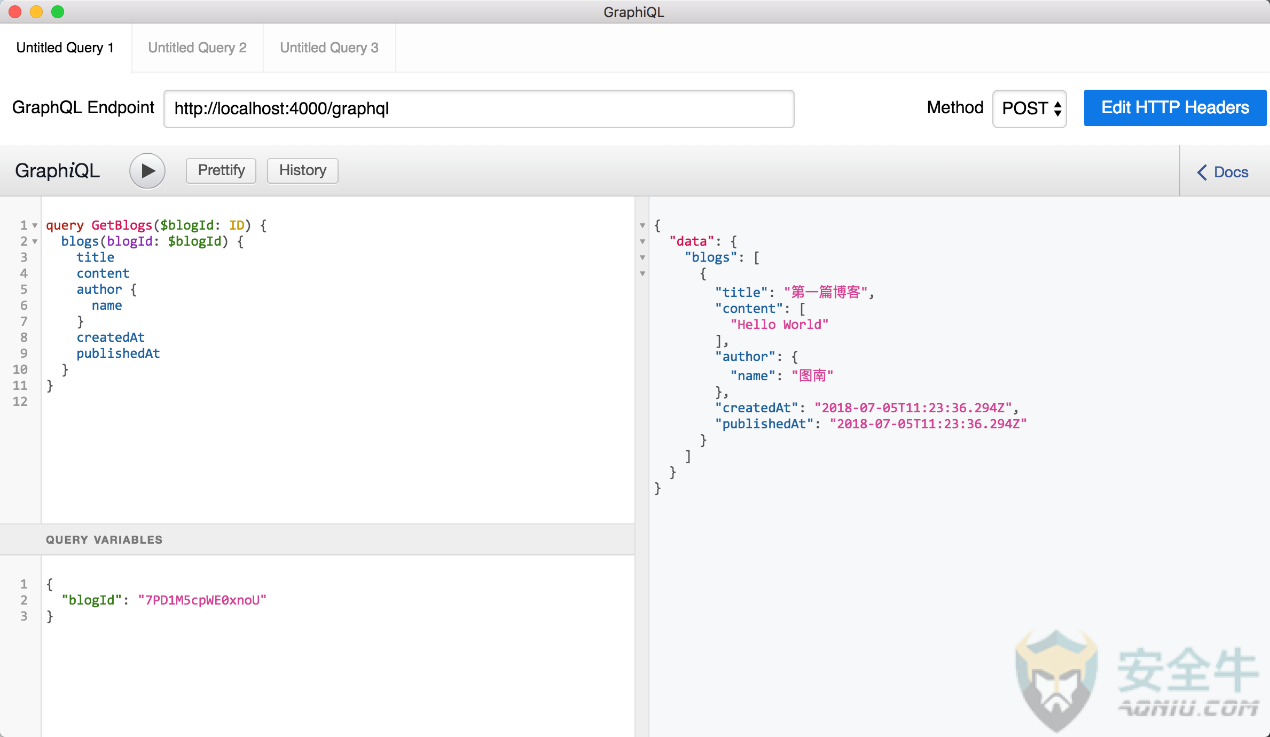Click the green zoom window button
The height and width of the screenshot is (737, 1270).
(x=57, y=12)
